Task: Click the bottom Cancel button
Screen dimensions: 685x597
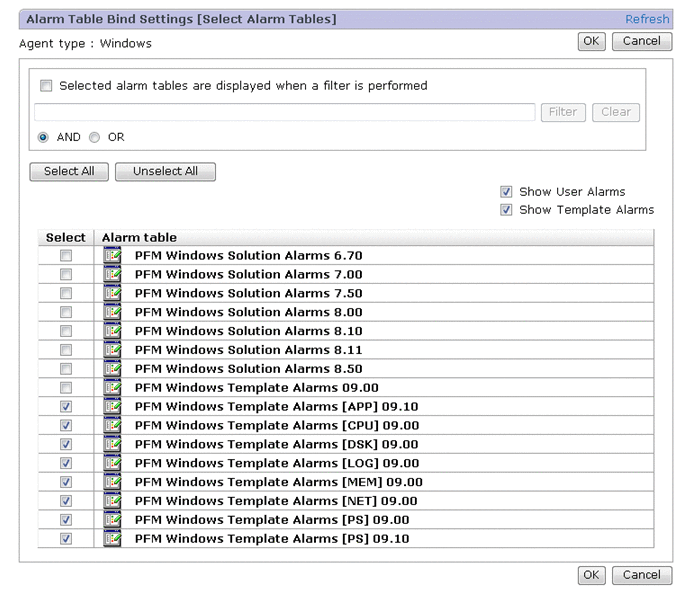Action: coord(641,575)
